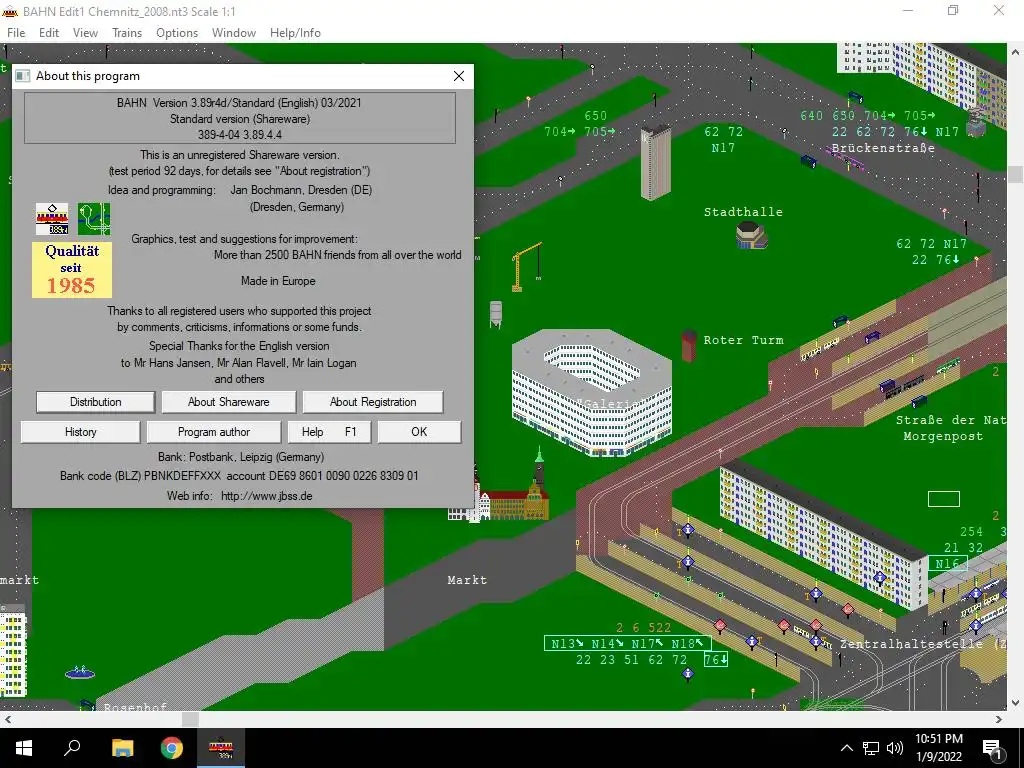Viewport: 1024px width, 768px height.
Task: Select the BAHN taskbar icon
Action: coord(221,748)
